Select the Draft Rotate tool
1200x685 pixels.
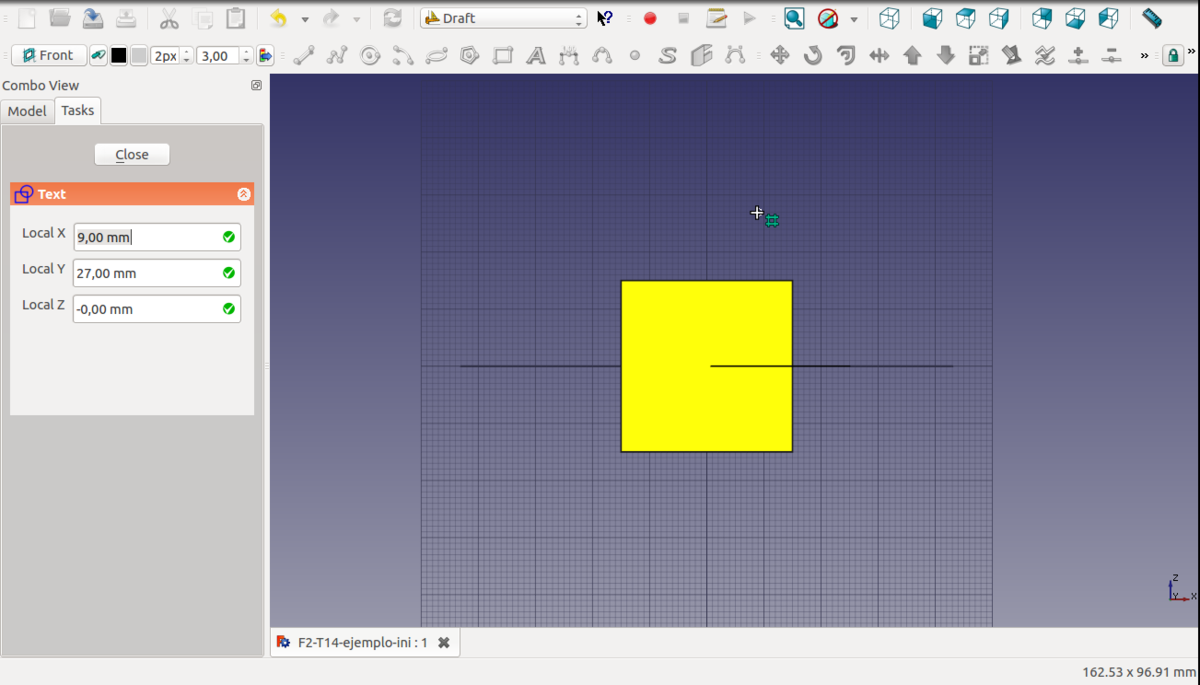click(x=813, y=56)
